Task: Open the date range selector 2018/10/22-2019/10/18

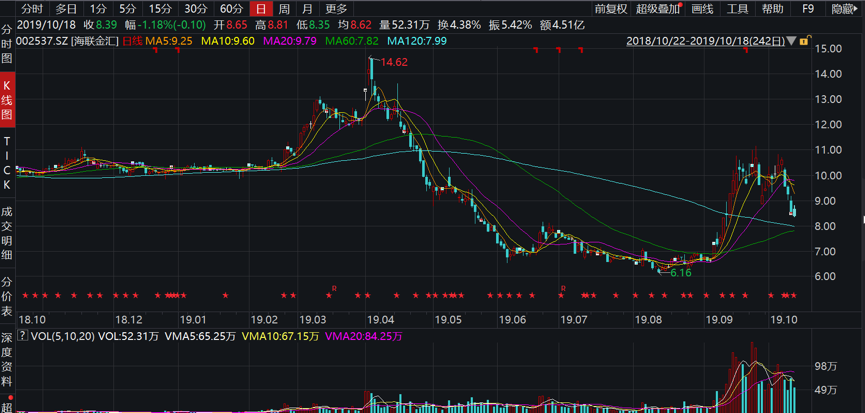Action: (710, 40)
